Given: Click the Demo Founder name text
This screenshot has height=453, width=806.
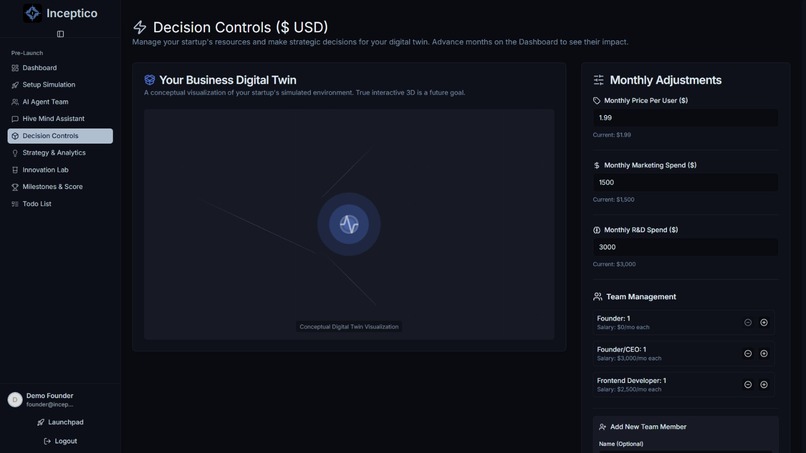Looking at the screenshot, I should 50,395.
